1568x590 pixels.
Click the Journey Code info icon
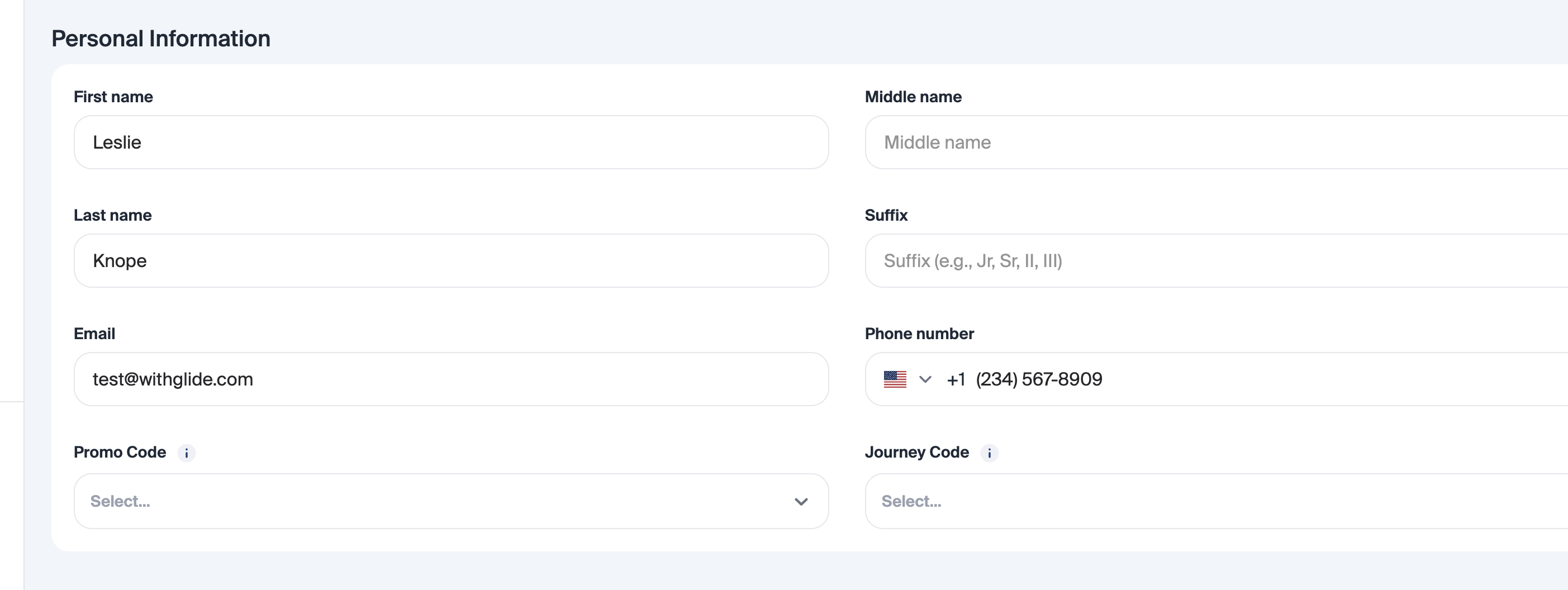(x=989, y=453)
